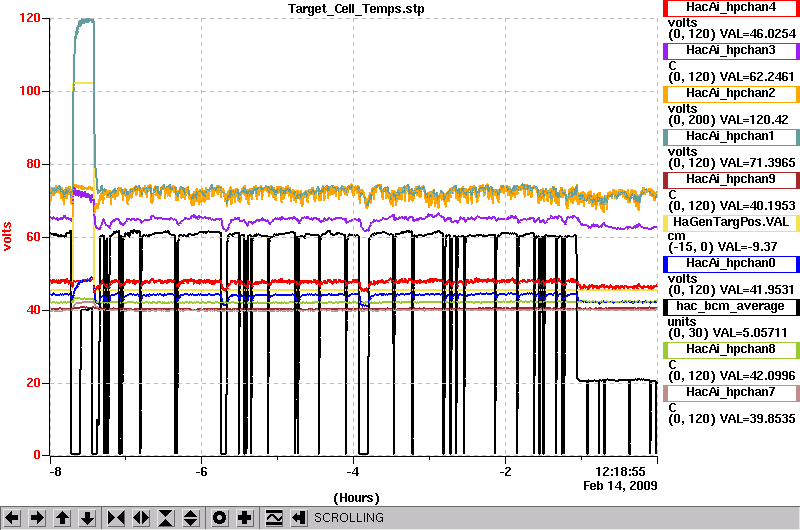Click the date Feb 14, 2009
Screen dimensions: 800x530
click(620, 486)
